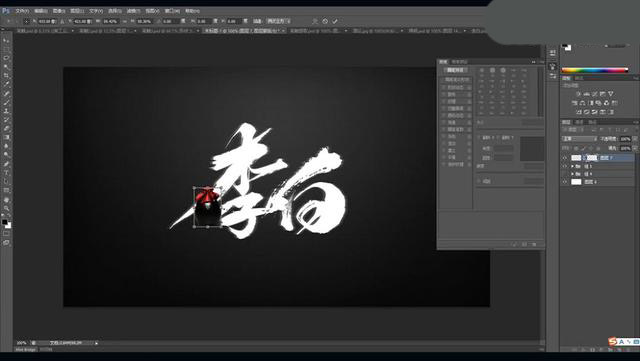Select the Move tool
The width and height of the screenshot is (640, 361).
tap(6, 40)
